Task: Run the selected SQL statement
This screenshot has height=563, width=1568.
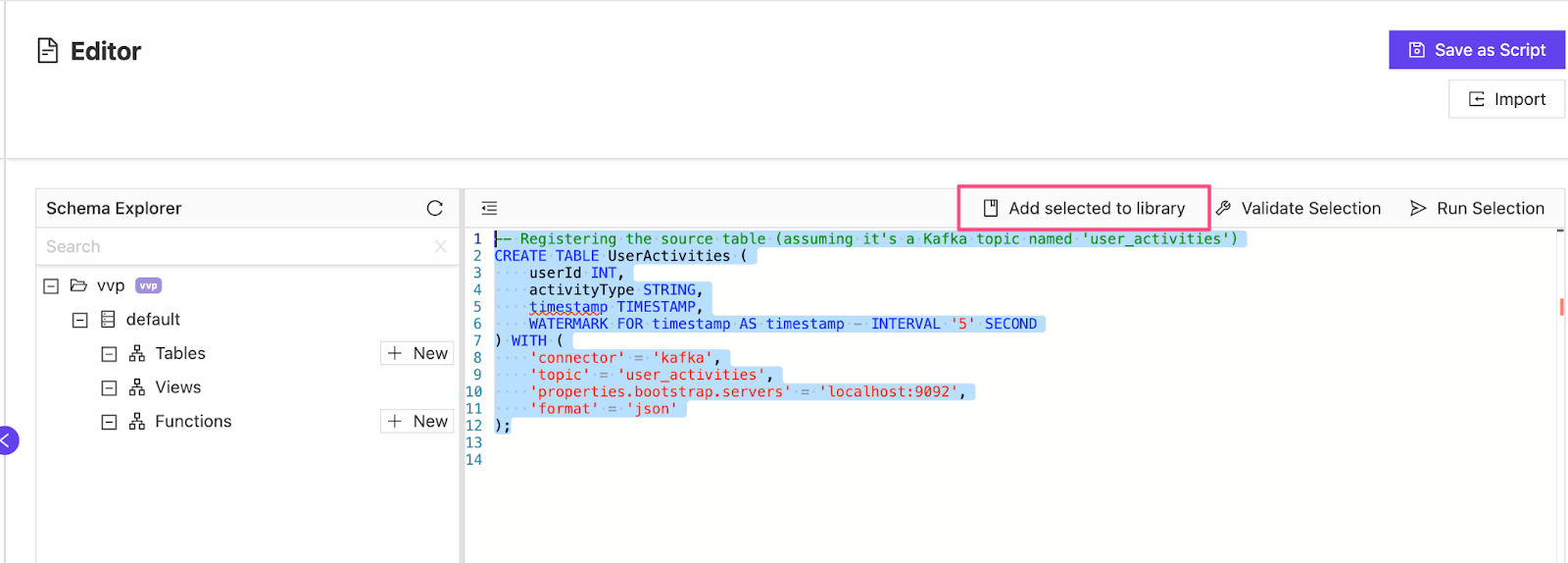Action: 1477,208
